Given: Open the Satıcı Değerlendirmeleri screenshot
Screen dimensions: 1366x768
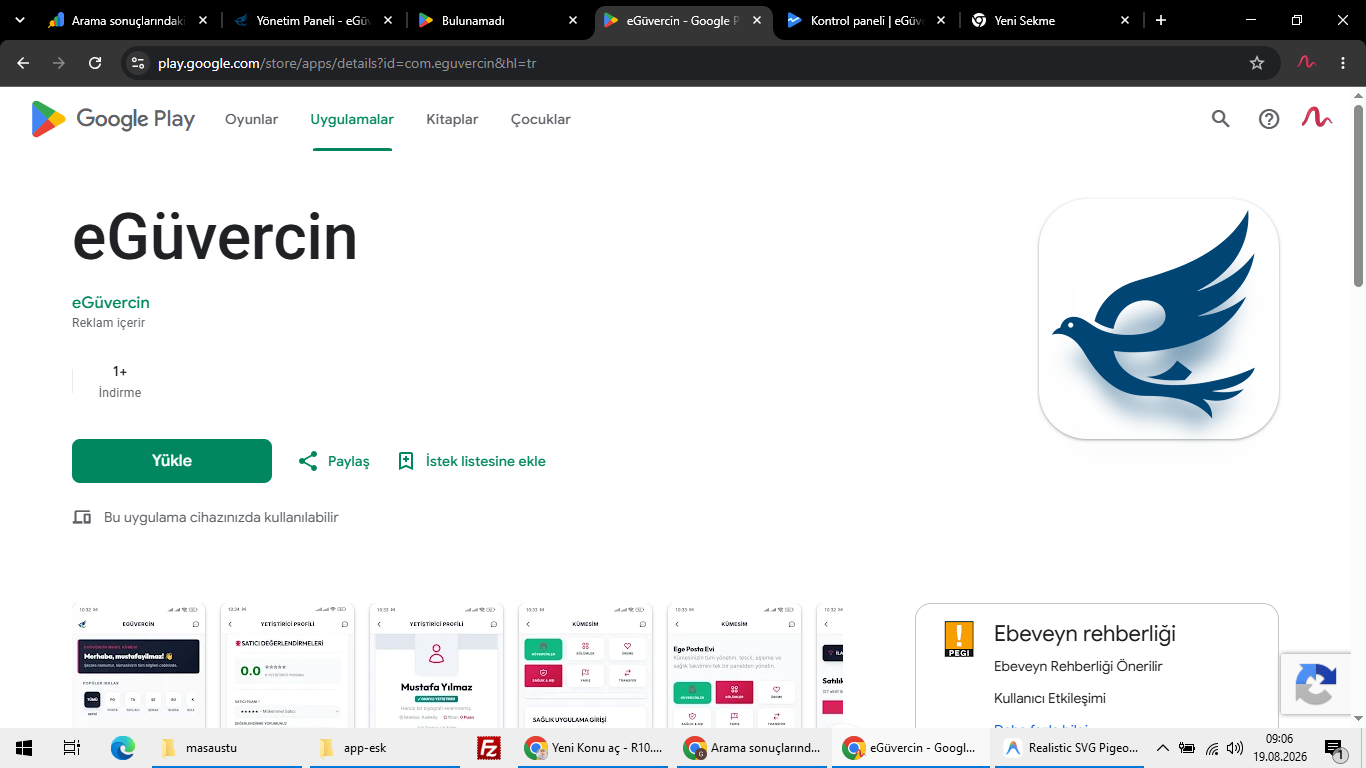Looking at the screenshot, I should coord(288,666).
